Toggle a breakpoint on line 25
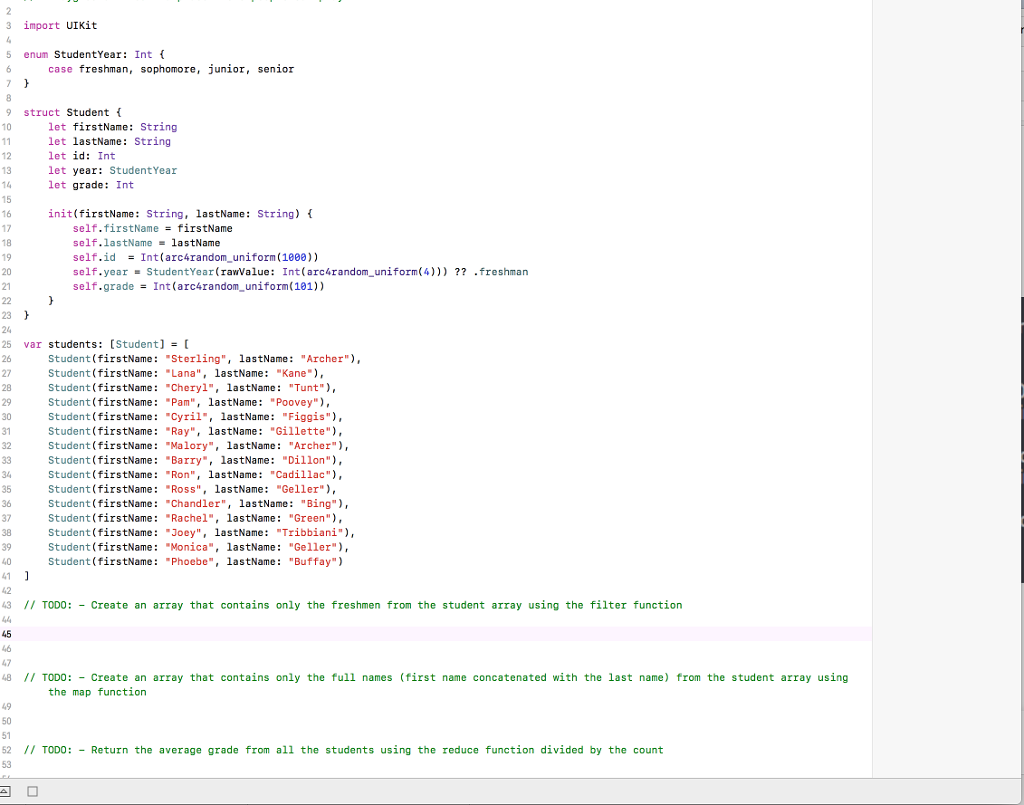 (10, 344)
